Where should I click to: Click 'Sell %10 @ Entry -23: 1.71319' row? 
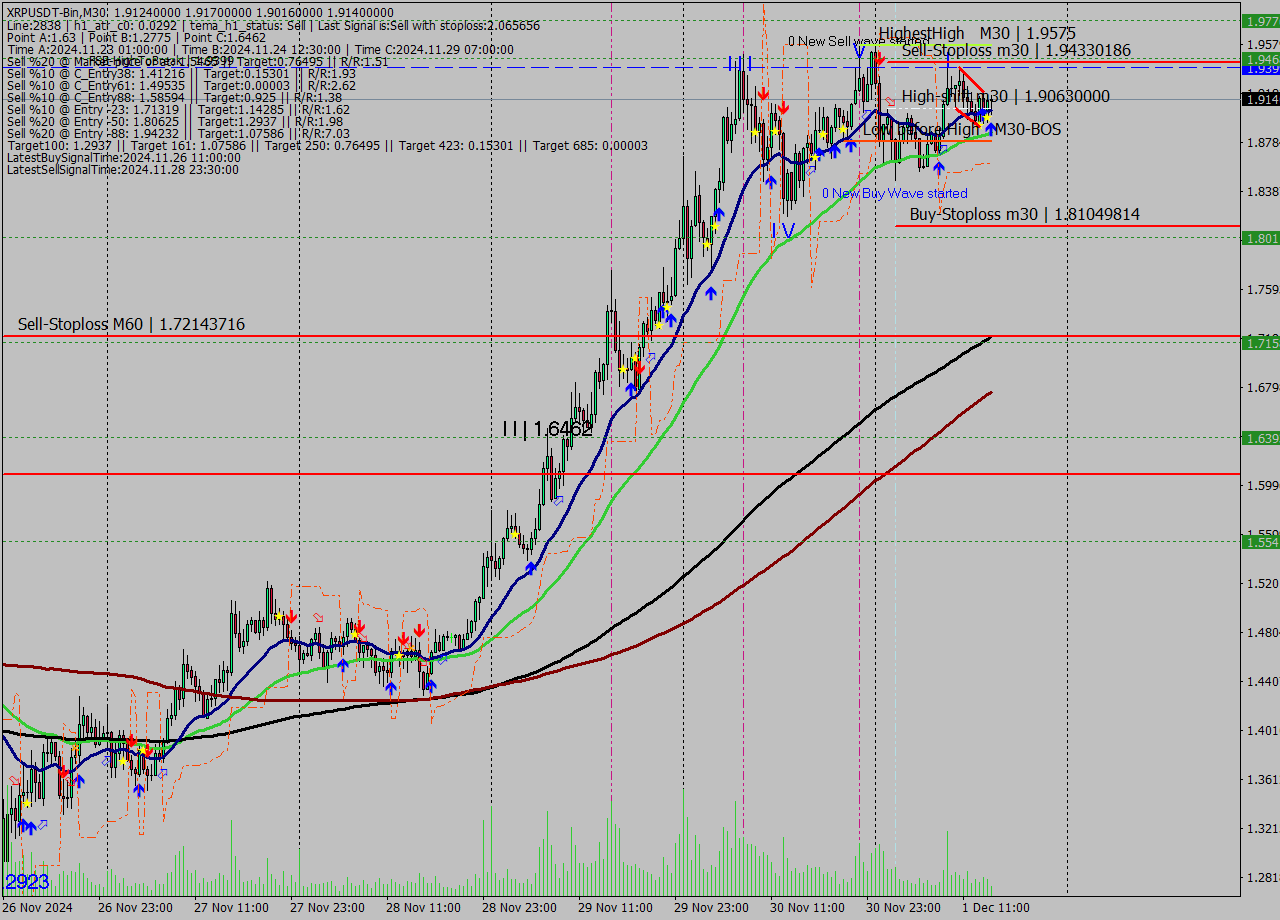pyautogui.click(x=178, y=110)
